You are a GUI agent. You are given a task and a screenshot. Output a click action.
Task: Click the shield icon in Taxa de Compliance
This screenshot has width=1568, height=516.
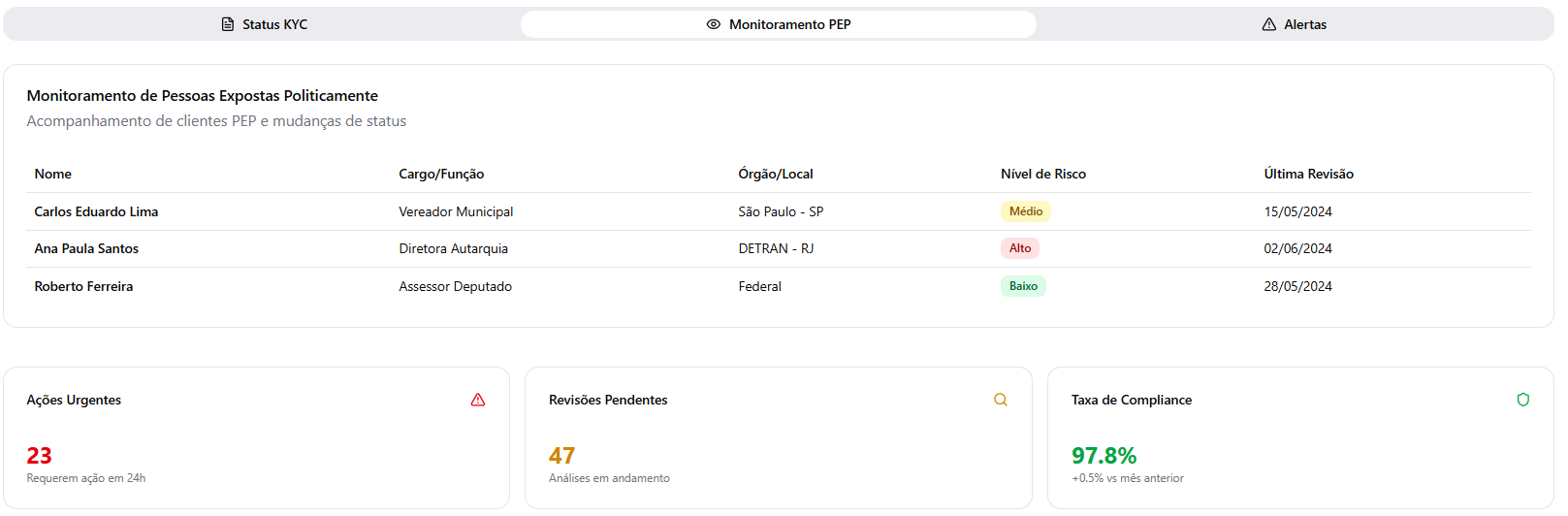[x=1523, y=400]
